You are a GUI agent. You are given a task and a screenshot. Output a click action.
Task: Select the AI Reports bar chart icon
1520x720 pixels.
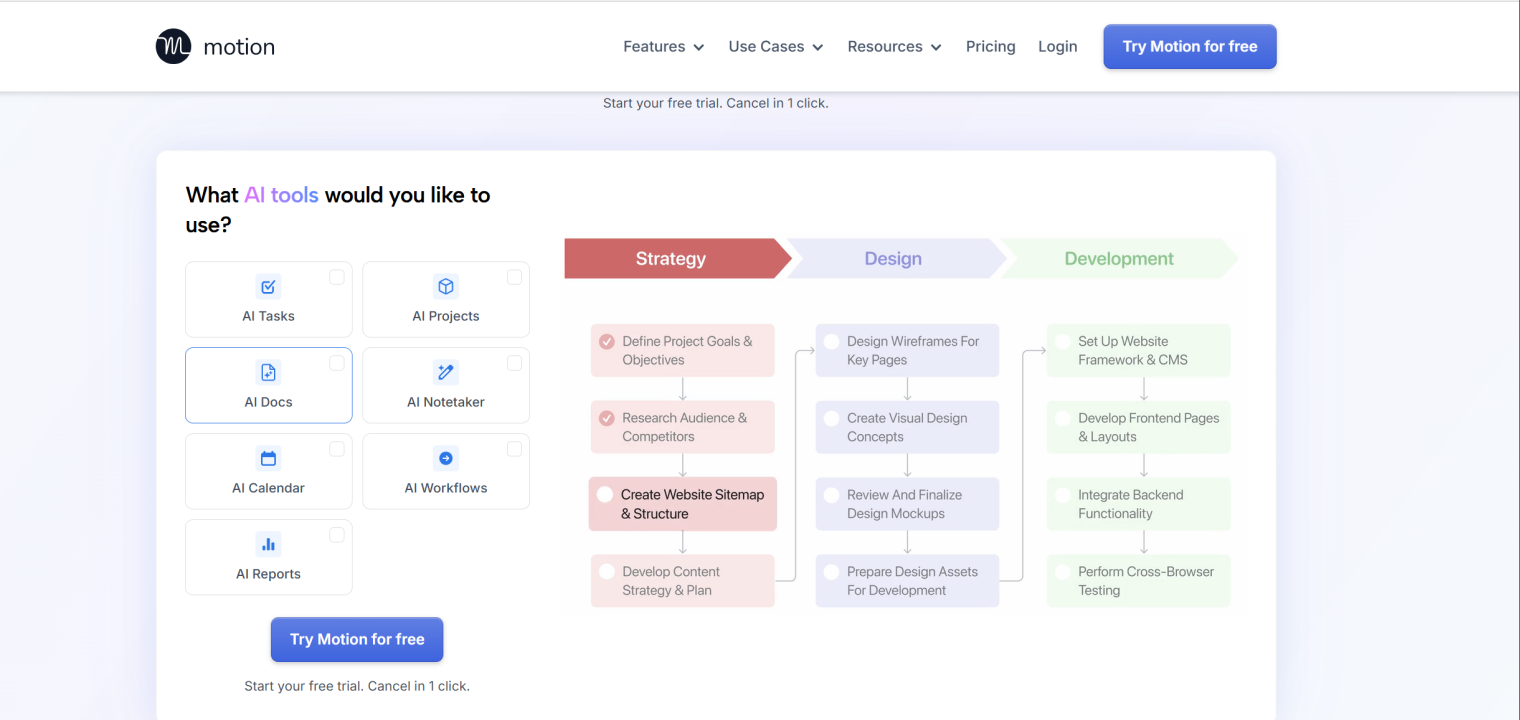pos(268,543)
